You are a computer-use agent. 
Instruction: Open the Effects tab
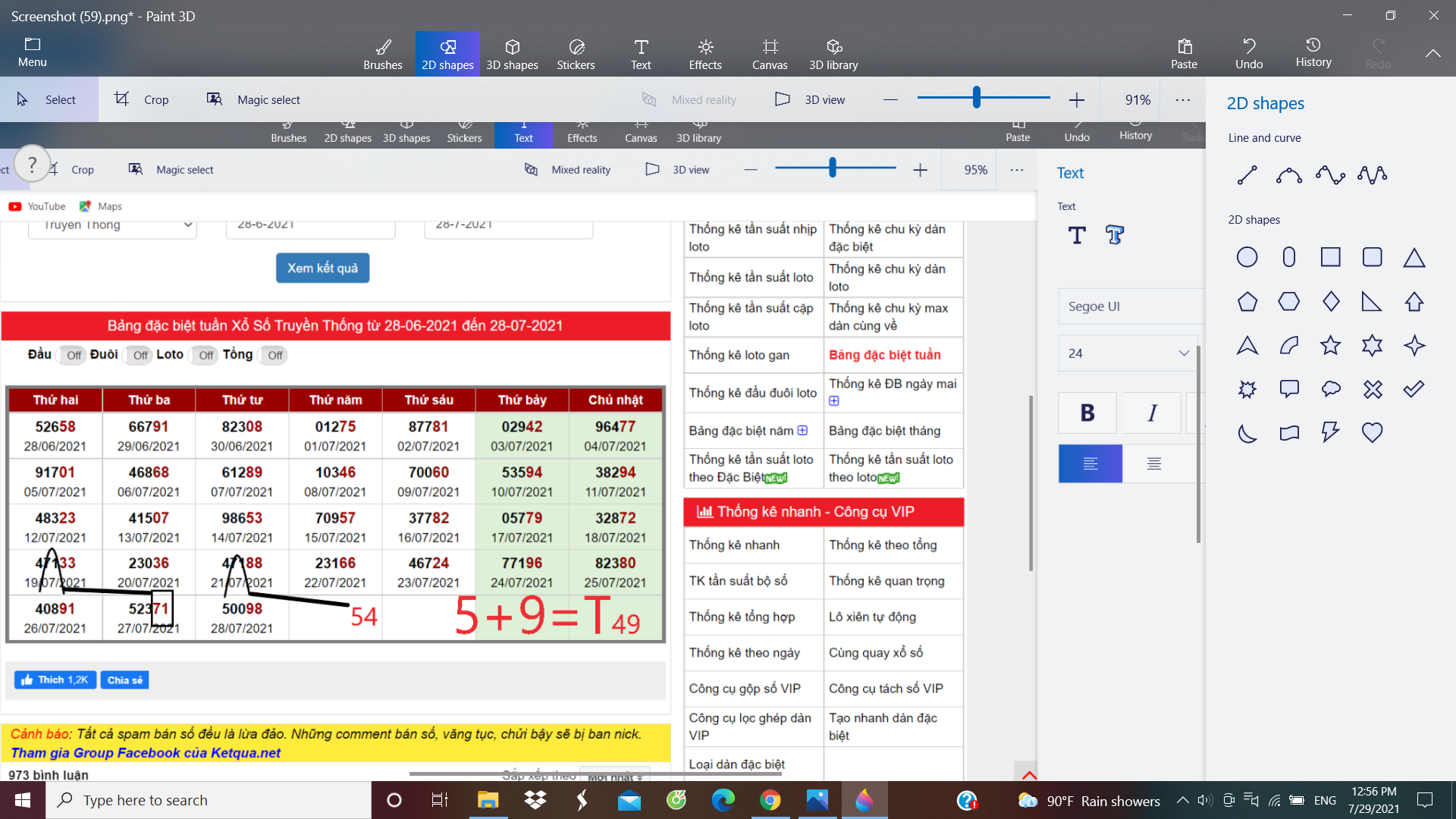click(x=705, y=54)
